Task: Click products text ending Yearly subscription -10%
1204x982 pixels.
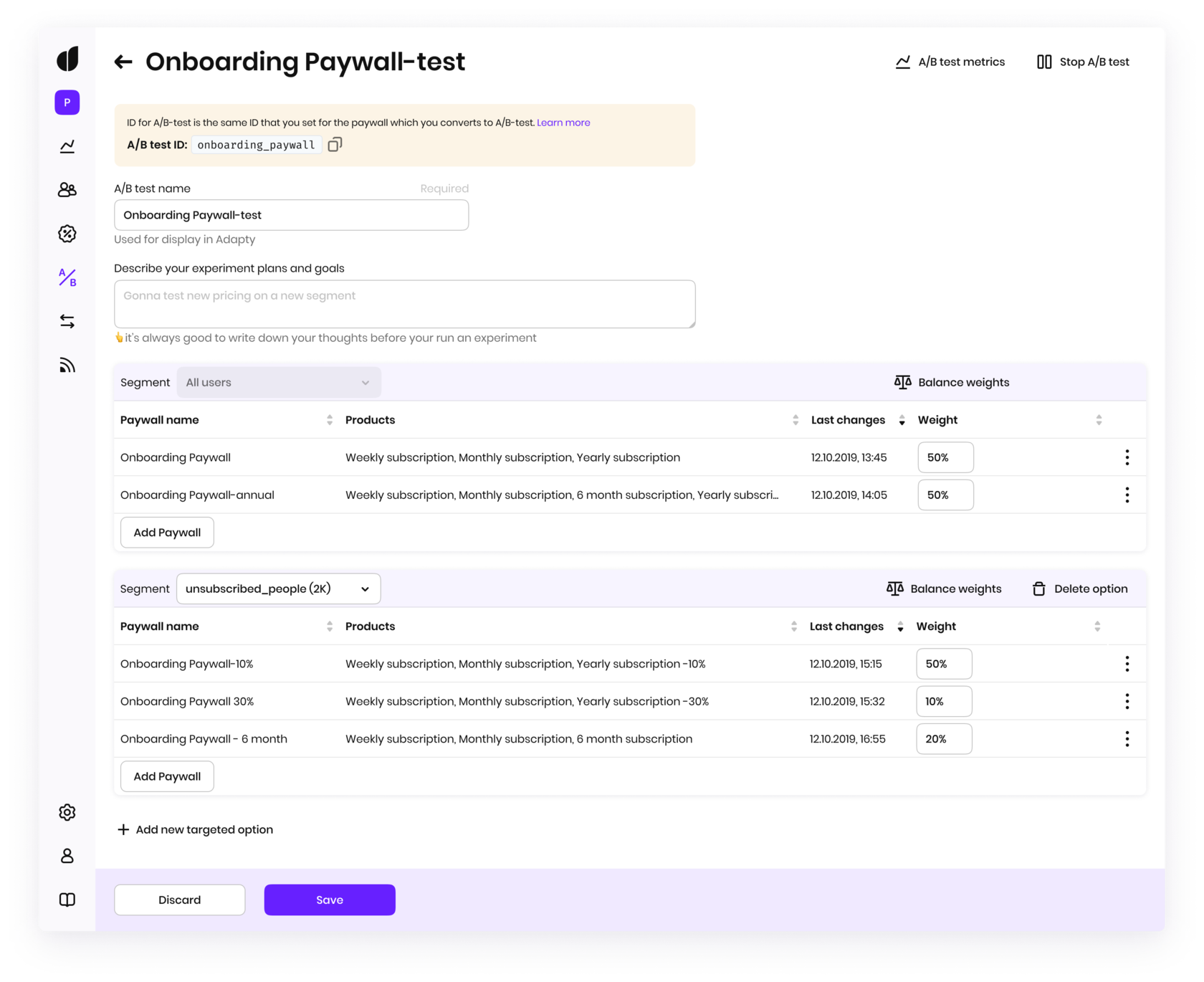Action: click(525, 664)
